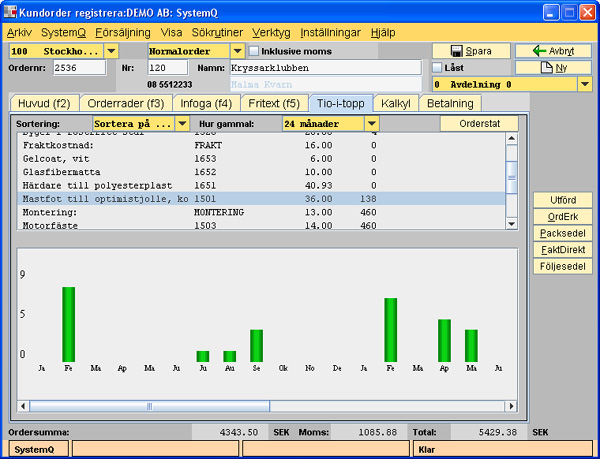The image size is (600, 459).
Task: Select the Glasfibermatta row
Action: (x=261, y=172)
